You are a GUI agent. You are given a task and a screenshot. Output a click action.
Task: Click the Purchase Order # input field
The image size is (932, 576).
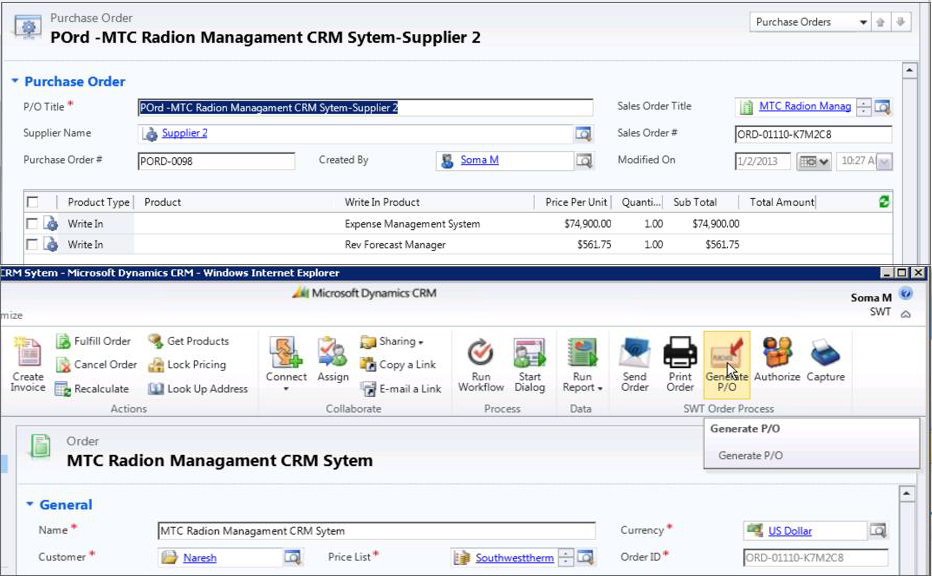pyautogui.click(x=216, y=161)
